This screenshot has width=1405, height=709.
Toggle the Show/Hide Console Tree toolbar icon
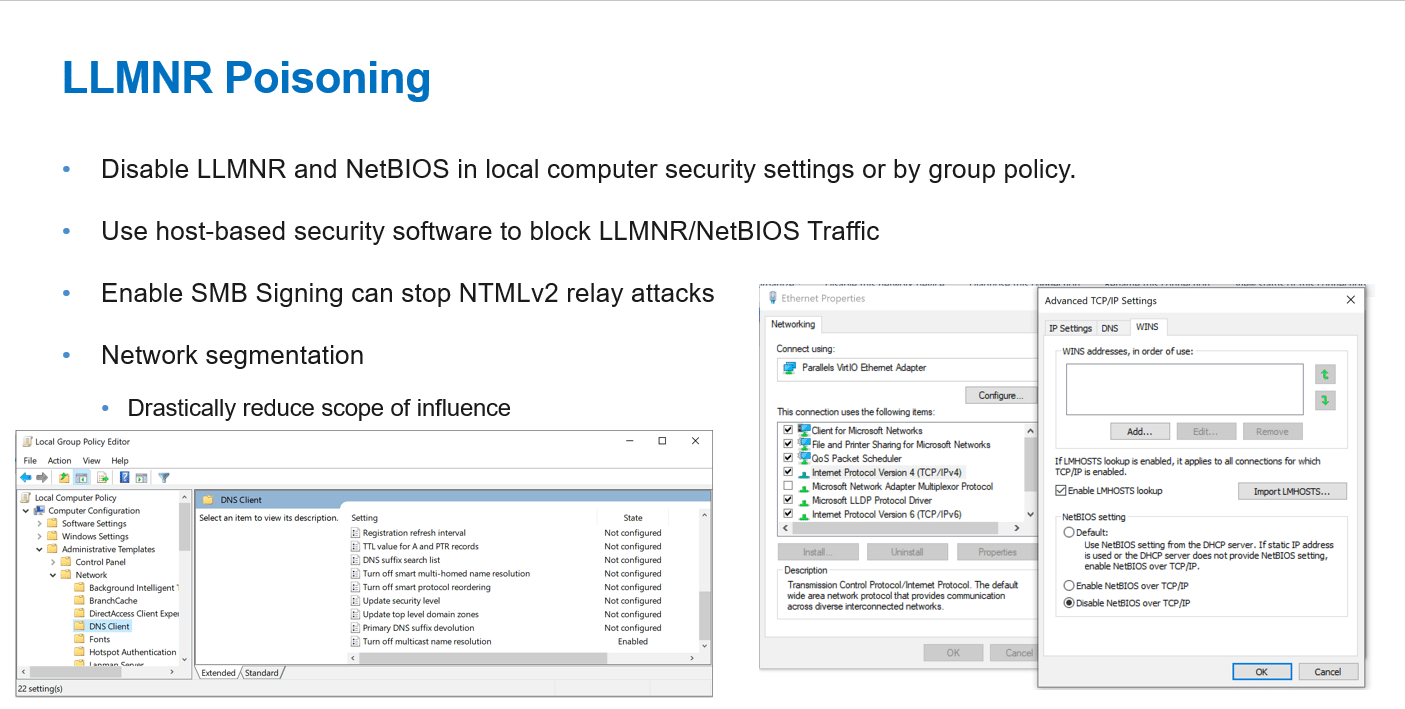click(82, 478)
